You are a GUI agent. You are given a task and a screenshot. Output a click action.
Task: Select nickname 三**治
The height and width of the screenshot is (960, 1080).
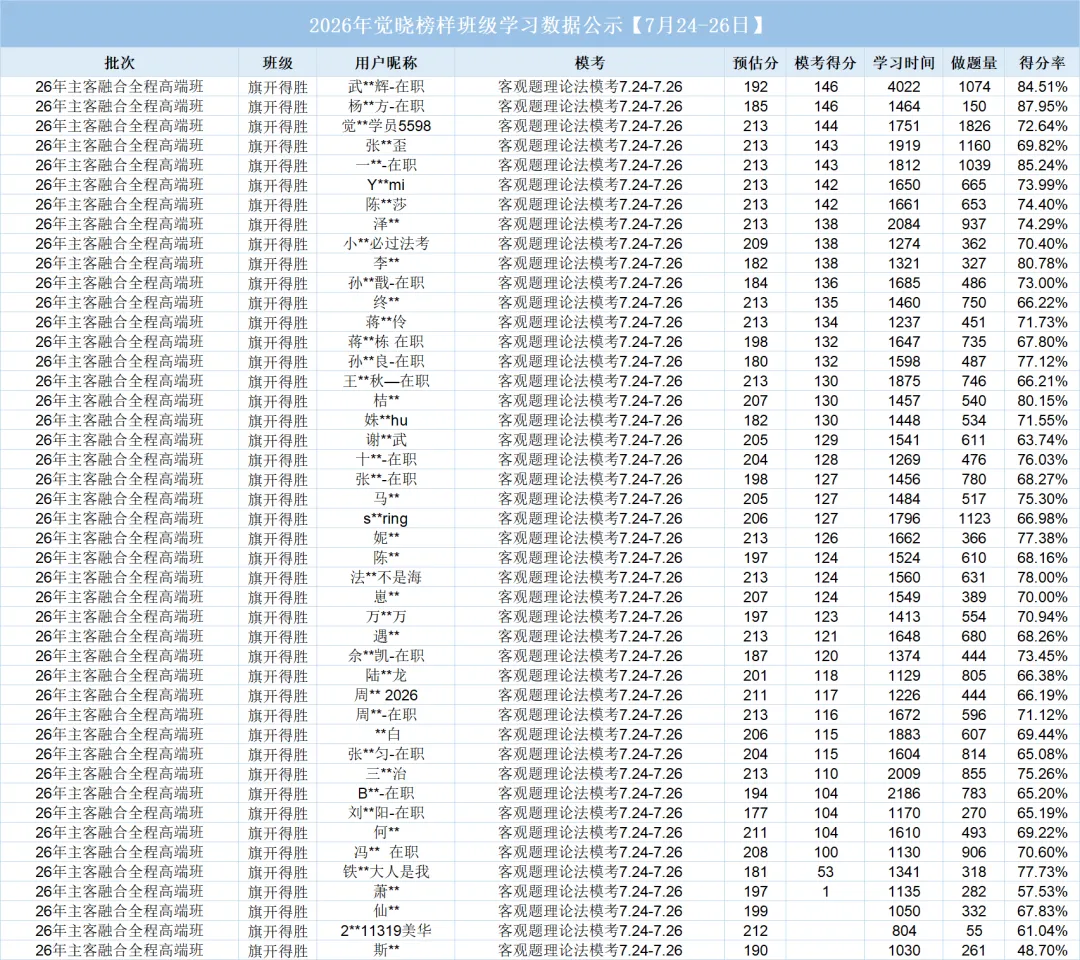[386, 773]
